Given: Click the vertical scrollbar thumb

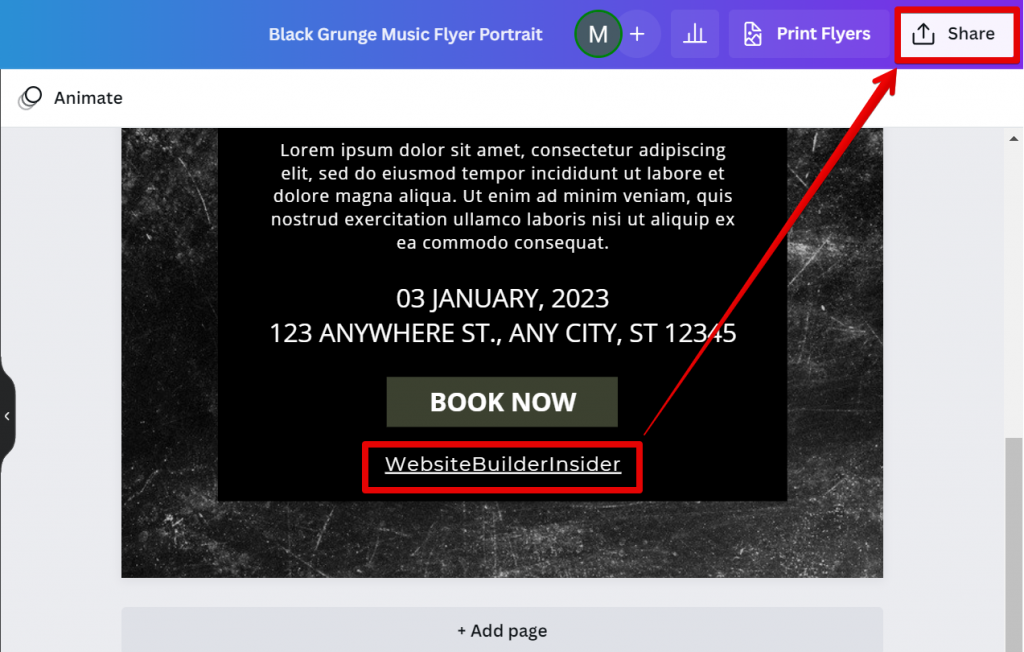Looking at the screenshot, I should pyautogui.click(x=1014, y=545).
